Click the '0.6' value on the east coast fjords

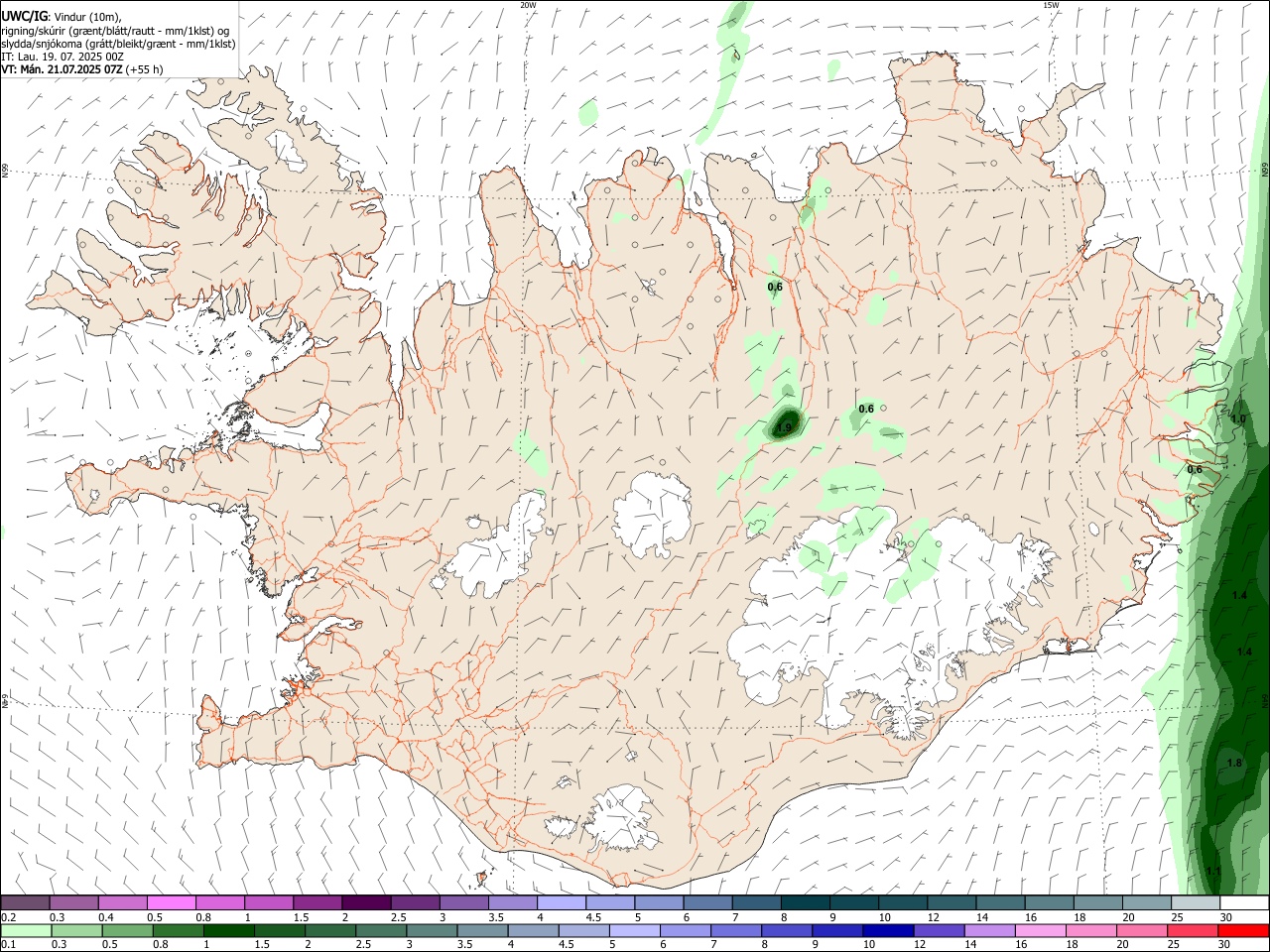click(x=1195, y=470)
